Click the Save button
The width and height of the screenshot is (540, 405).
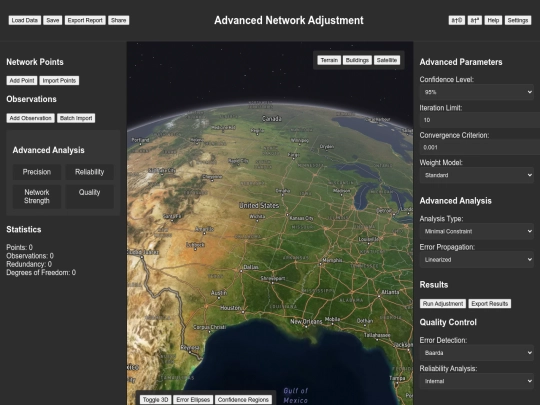click(53, 20)
